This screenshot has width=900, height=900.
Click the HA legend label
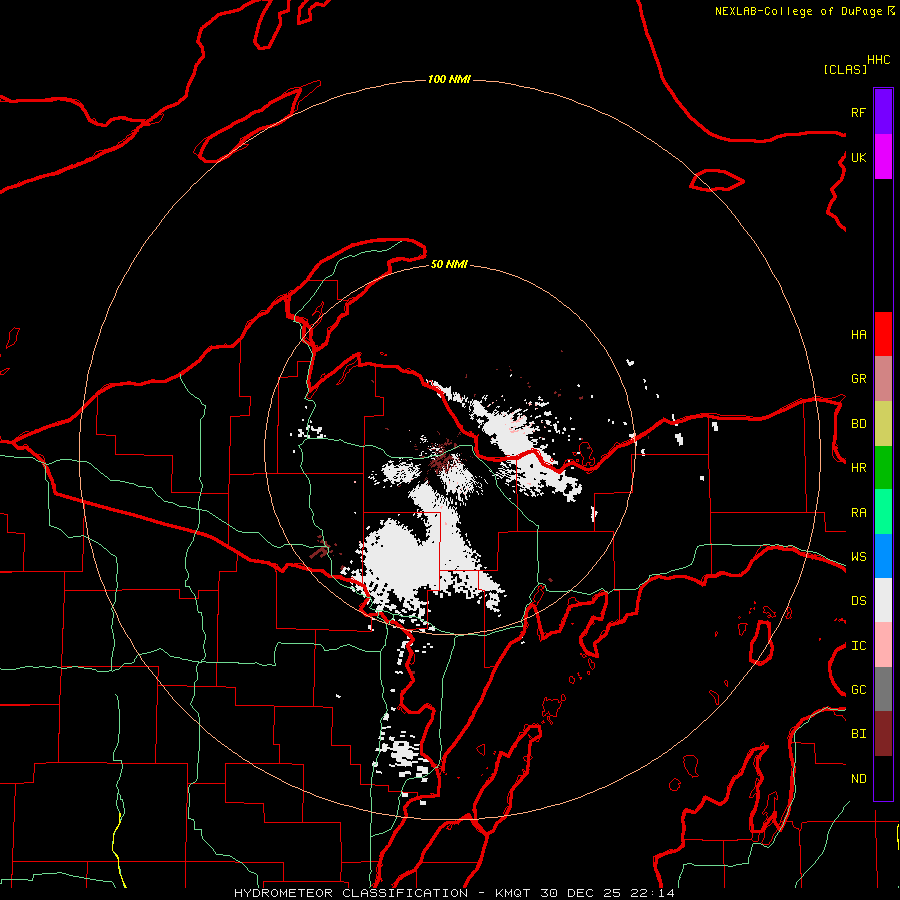(858, 334)
